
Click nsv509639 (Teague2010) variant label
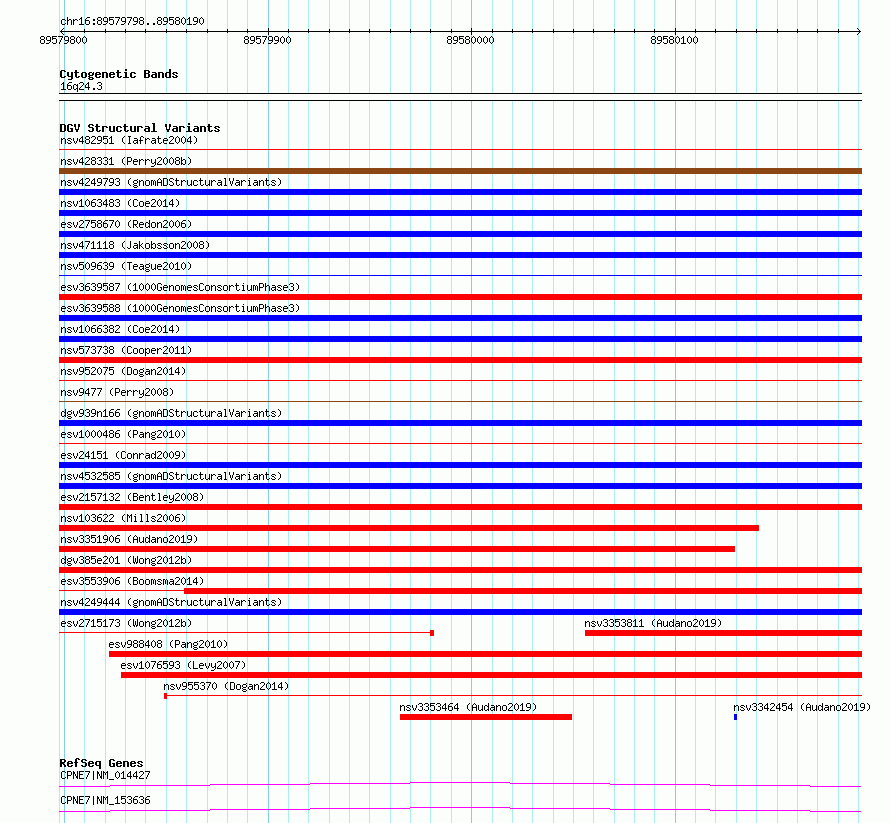126,266
